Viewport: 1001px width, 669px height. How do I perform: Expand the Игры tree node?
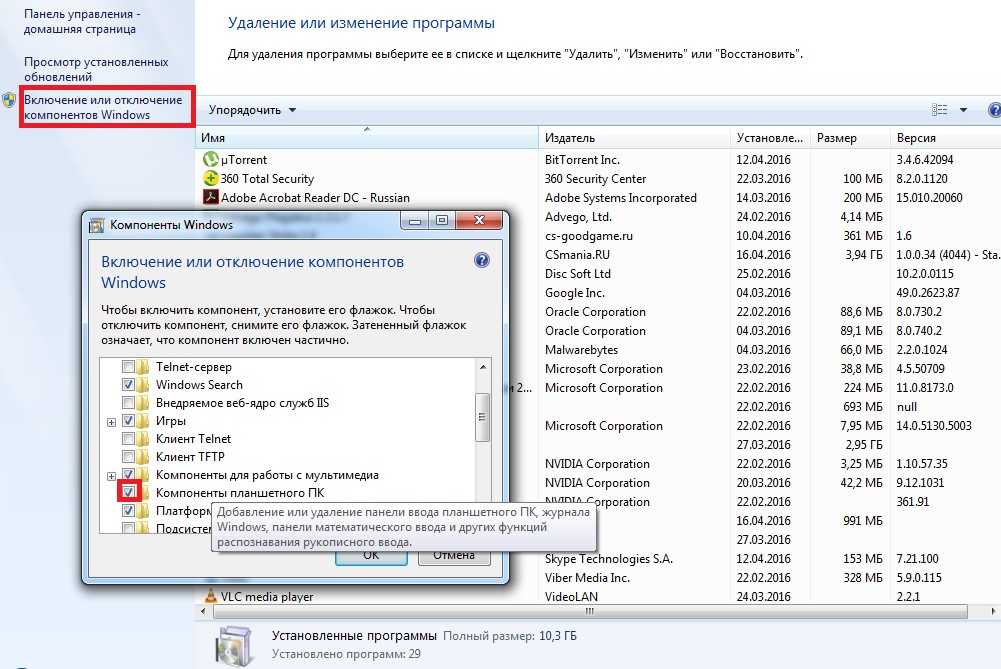tap(111, 422)
